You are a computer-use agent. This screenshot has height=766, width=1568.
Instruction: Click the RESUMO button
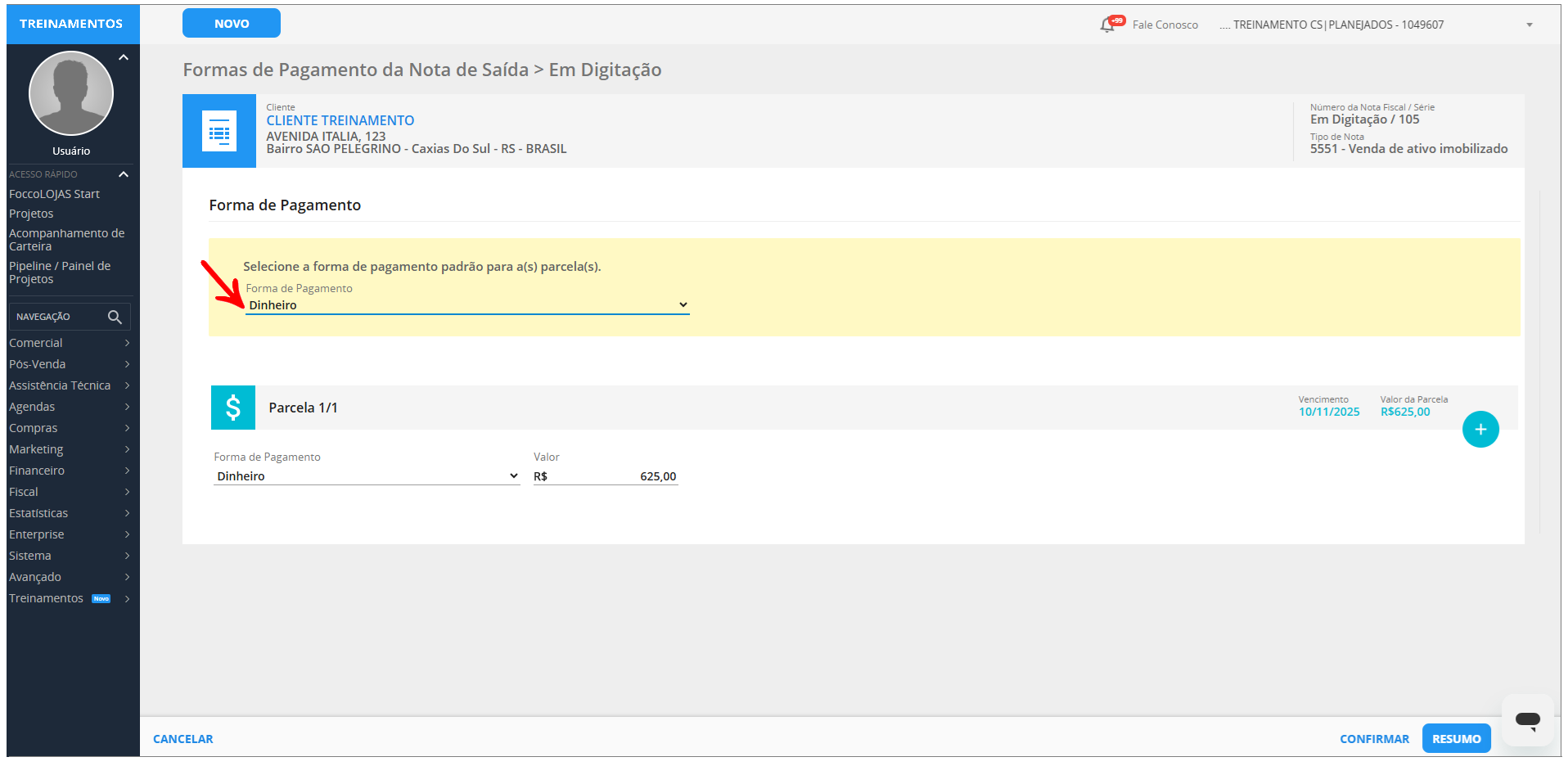click(1456, 738)
